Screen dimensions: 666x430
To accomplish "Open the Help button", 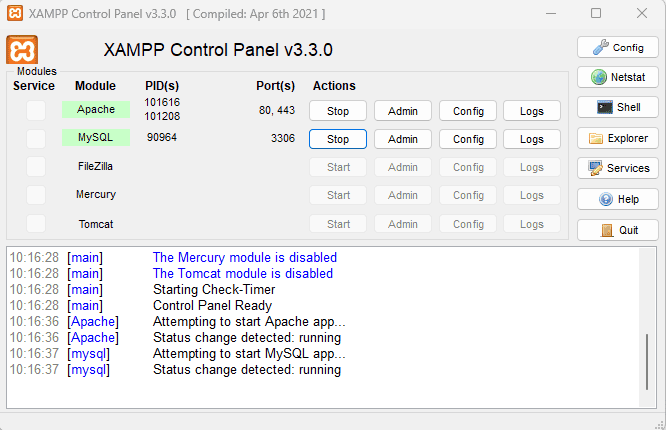I will (618, 199).
